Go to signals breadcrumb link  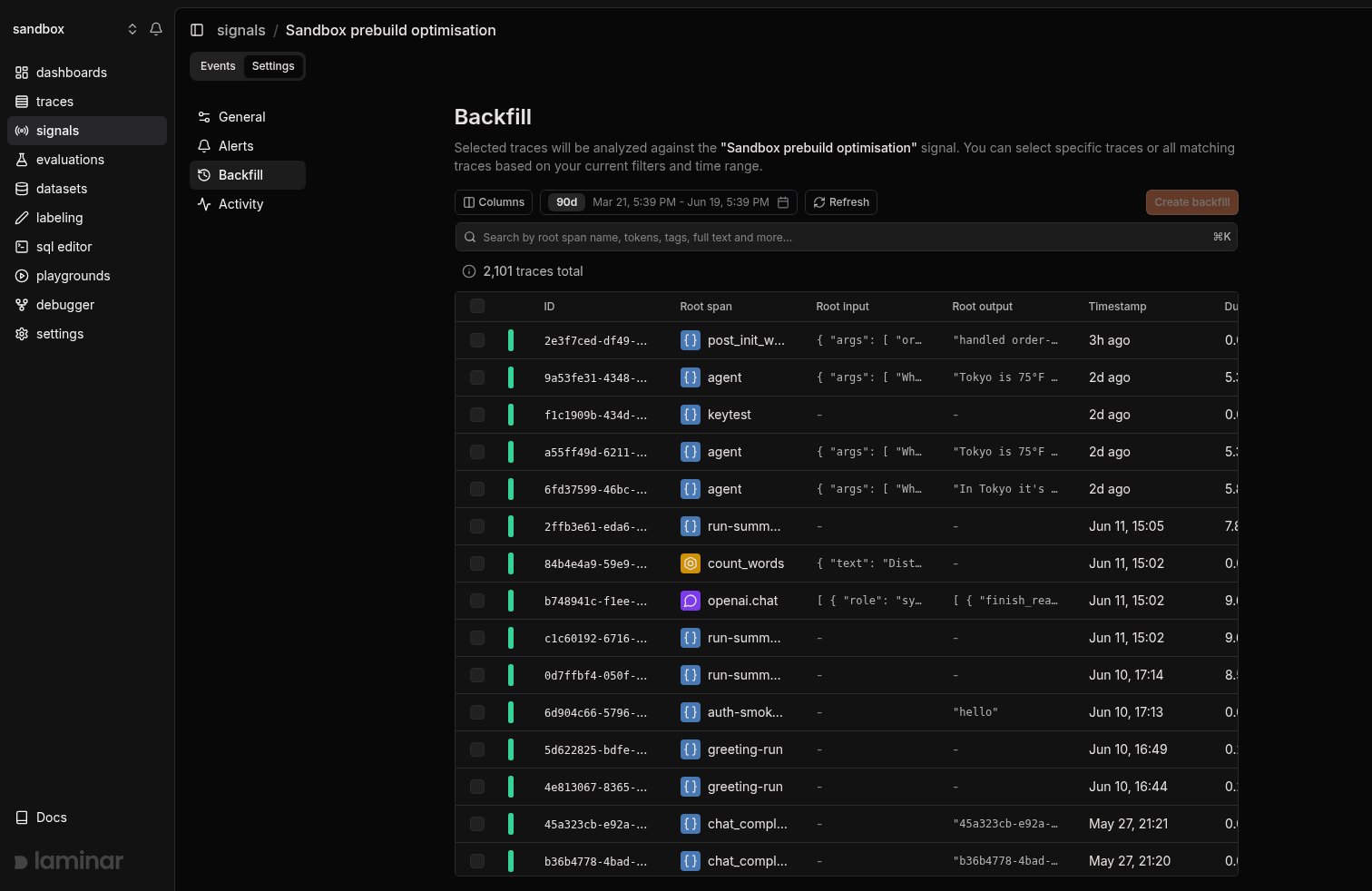[241, 30]
